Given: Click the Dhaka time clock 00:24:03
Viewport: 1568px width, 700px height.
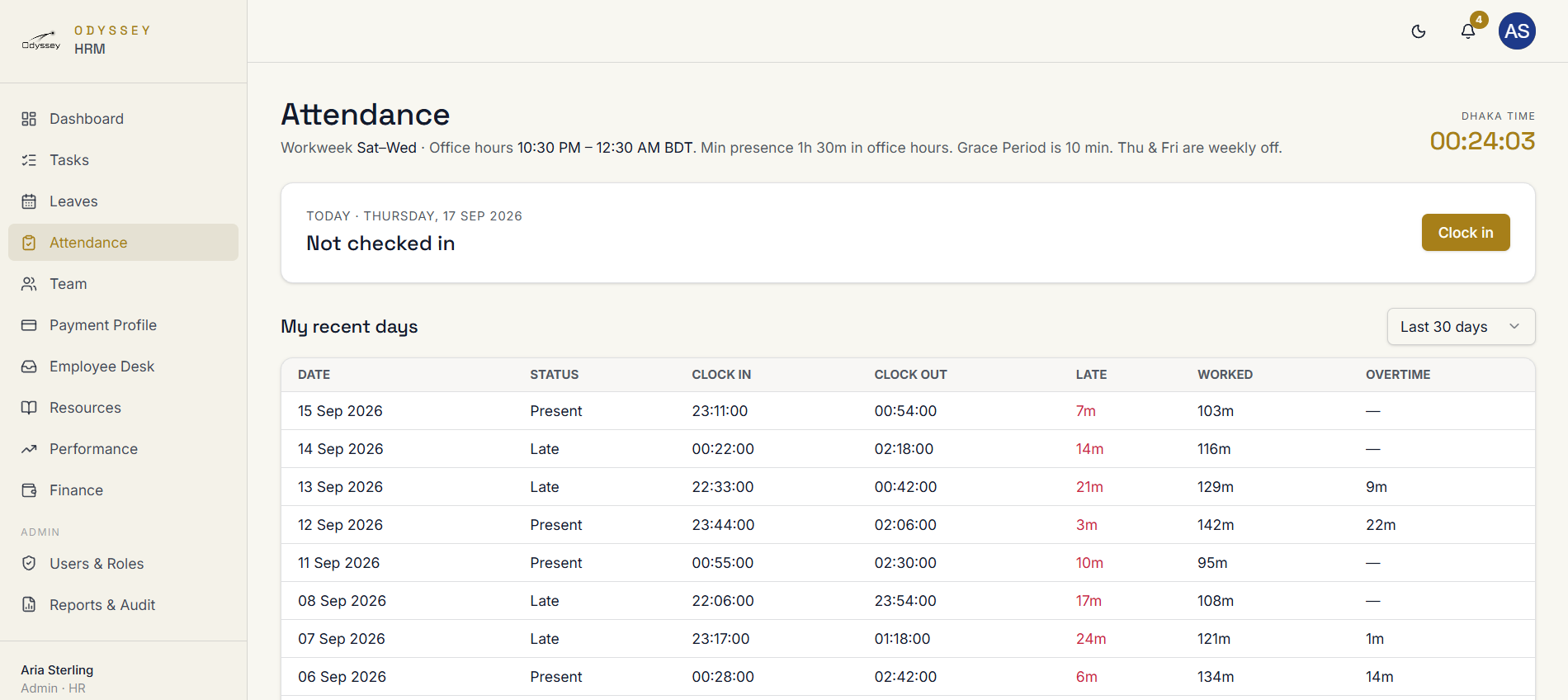Looking at the screenshot, I should pos(1482,141).
